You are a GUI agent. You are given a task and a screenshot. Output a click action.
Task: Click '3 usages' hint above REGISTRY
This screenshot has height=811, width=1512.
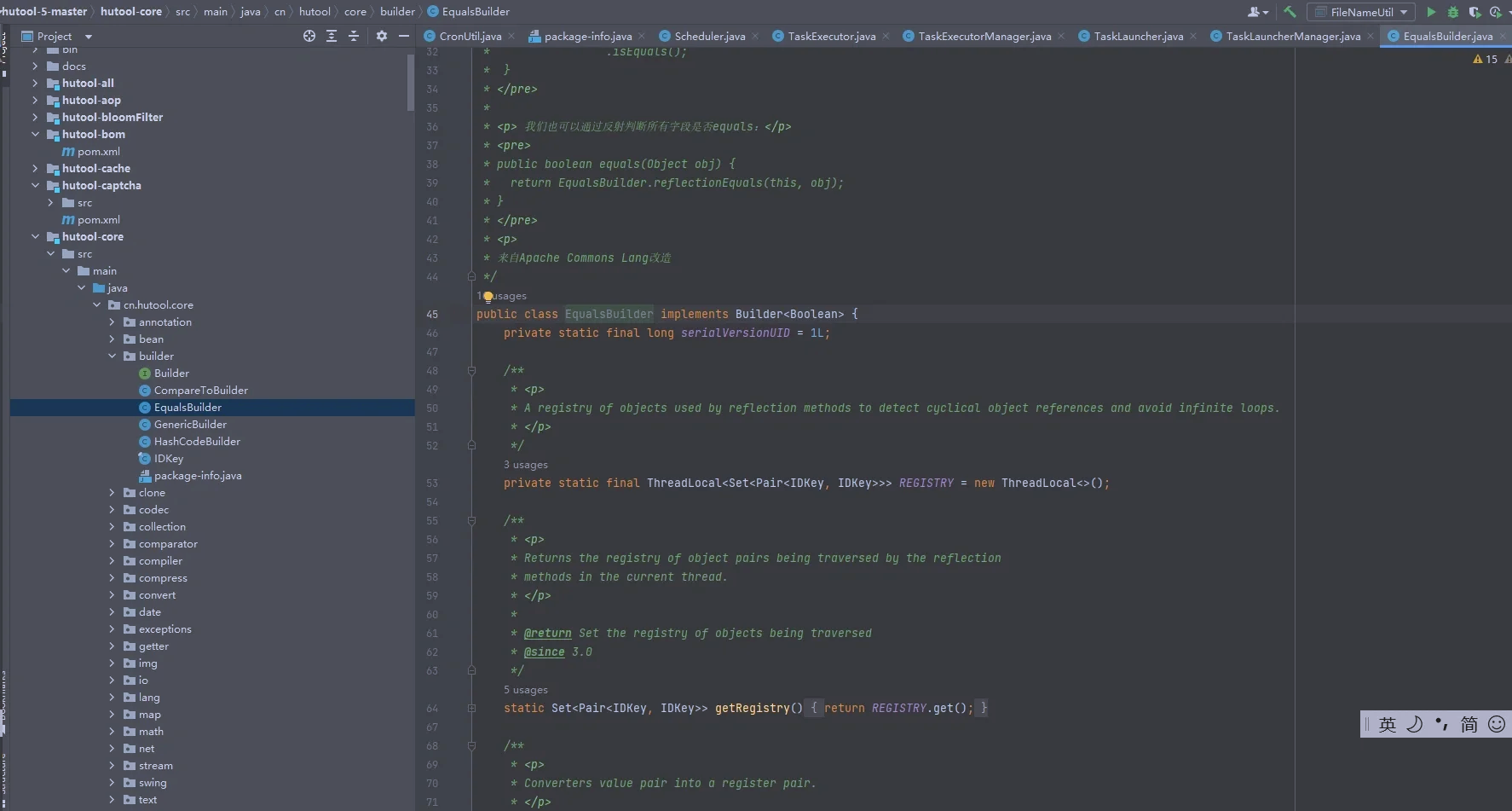click(526, 465)
